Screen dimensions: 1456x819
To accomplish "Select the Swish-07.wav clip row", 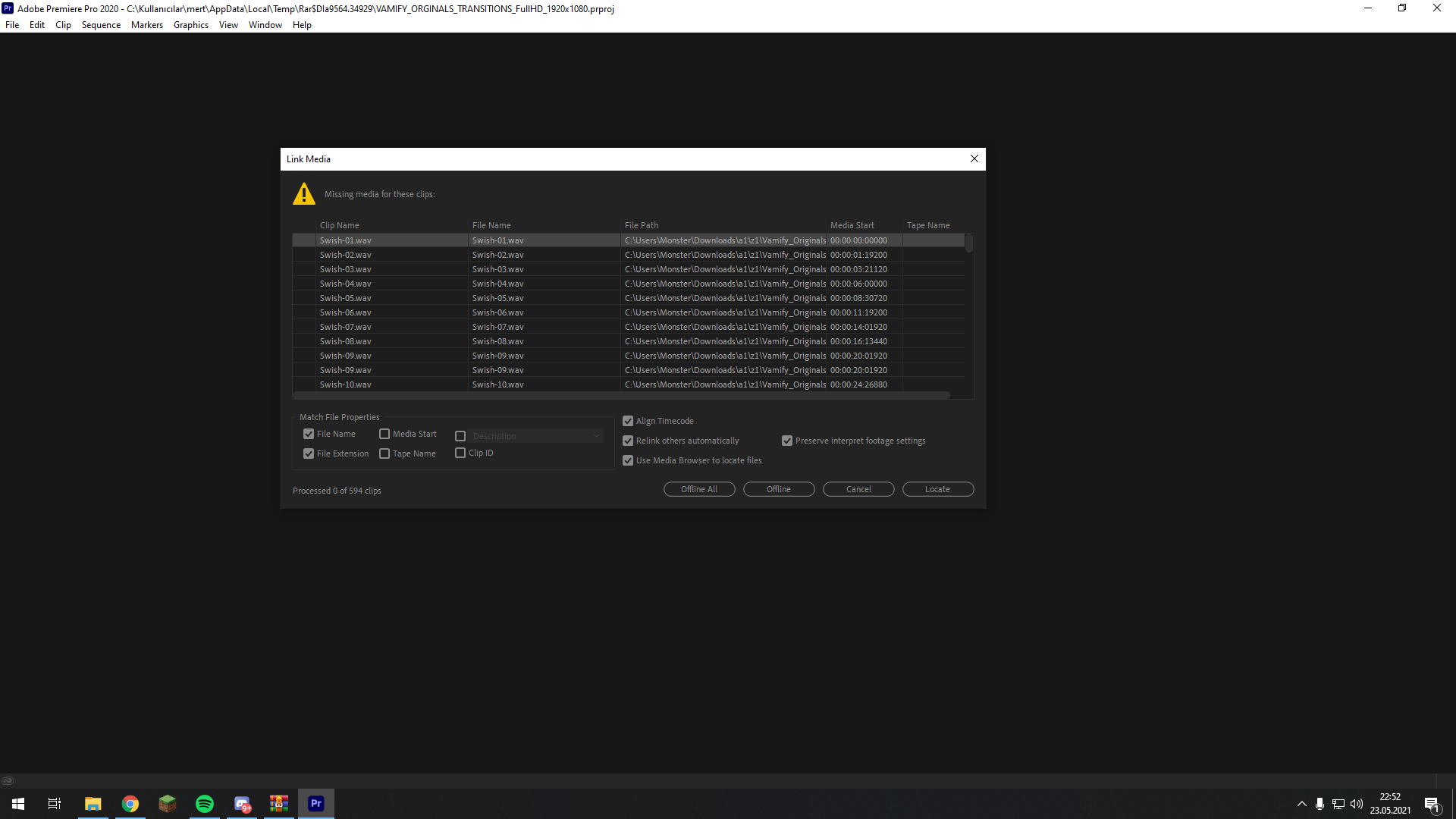I will pos(628,327).
